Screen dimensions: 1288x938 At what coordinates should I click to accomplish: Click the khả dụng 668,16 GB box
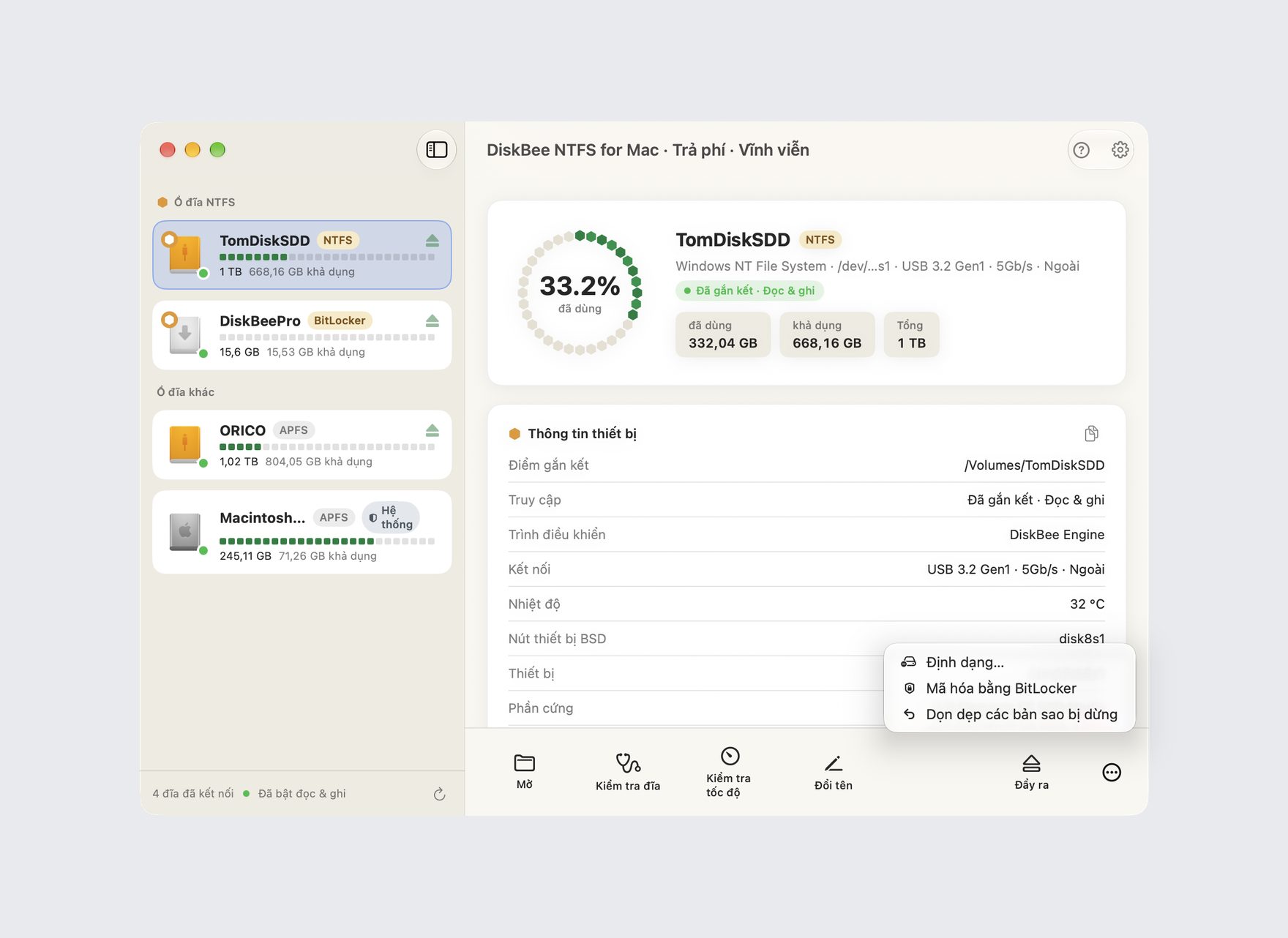[827, 334]
